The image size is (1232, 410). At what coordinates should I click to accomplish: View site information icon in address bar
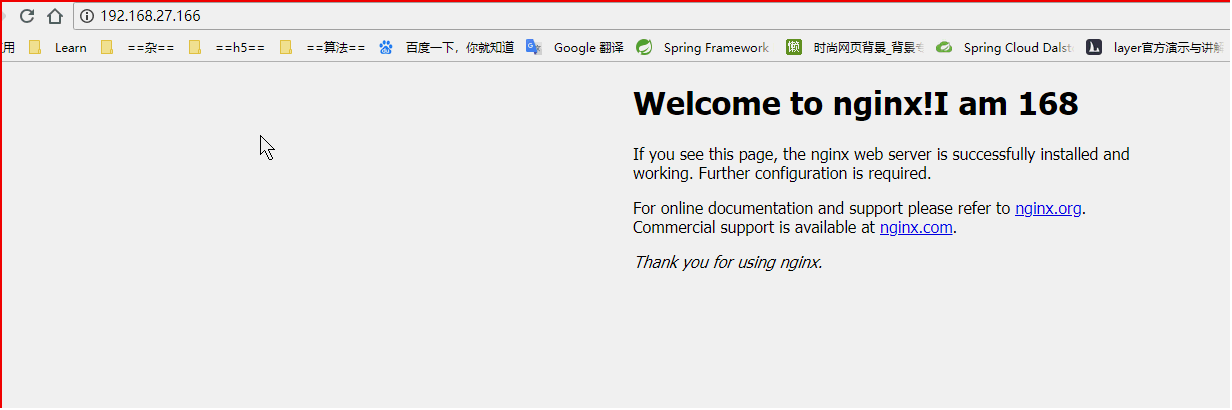(86, 16)
